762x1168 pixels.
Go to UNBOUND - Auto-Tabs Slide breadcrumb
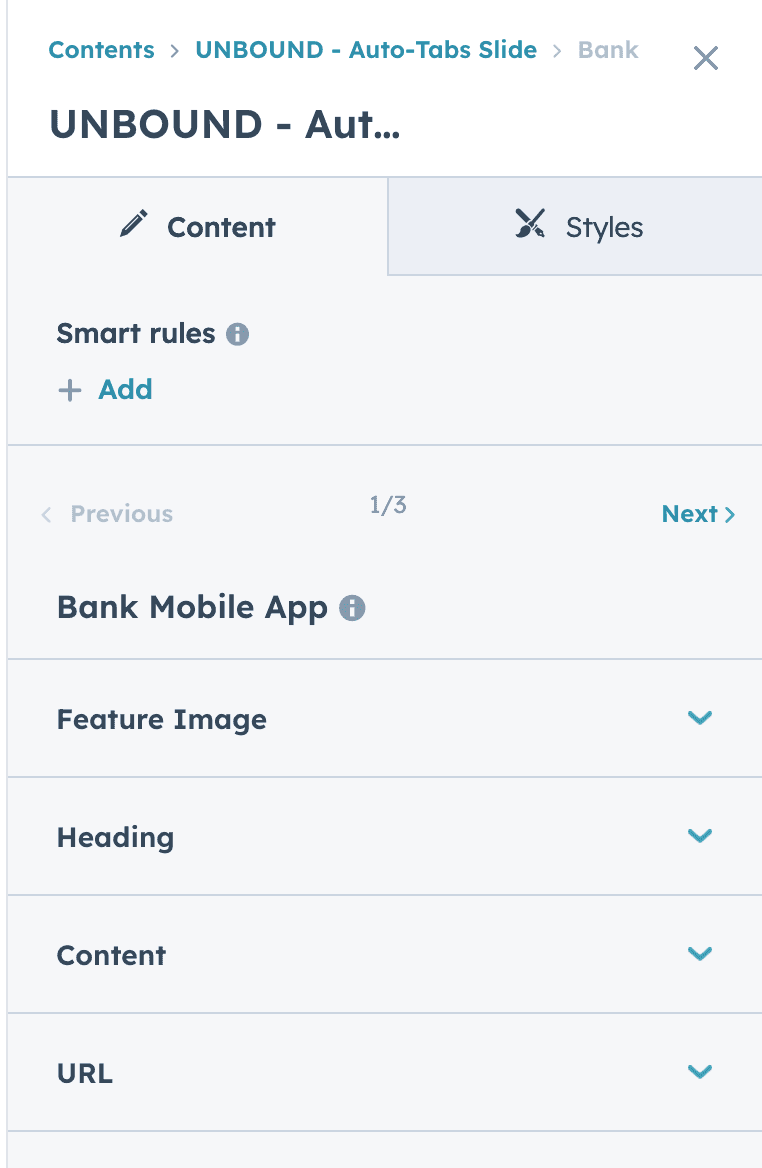[x=366, y=49]
